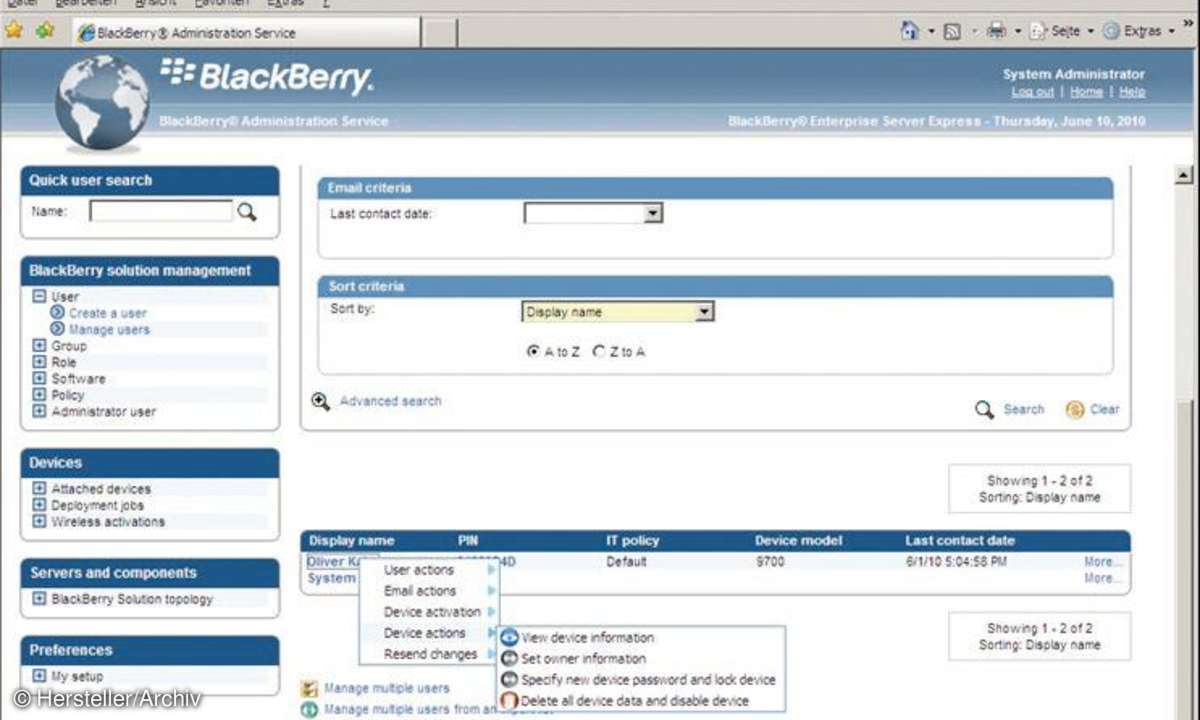This screenshot has height=720, width=1200.
Task: Click the Search magnifier icon
Action: 984,409
